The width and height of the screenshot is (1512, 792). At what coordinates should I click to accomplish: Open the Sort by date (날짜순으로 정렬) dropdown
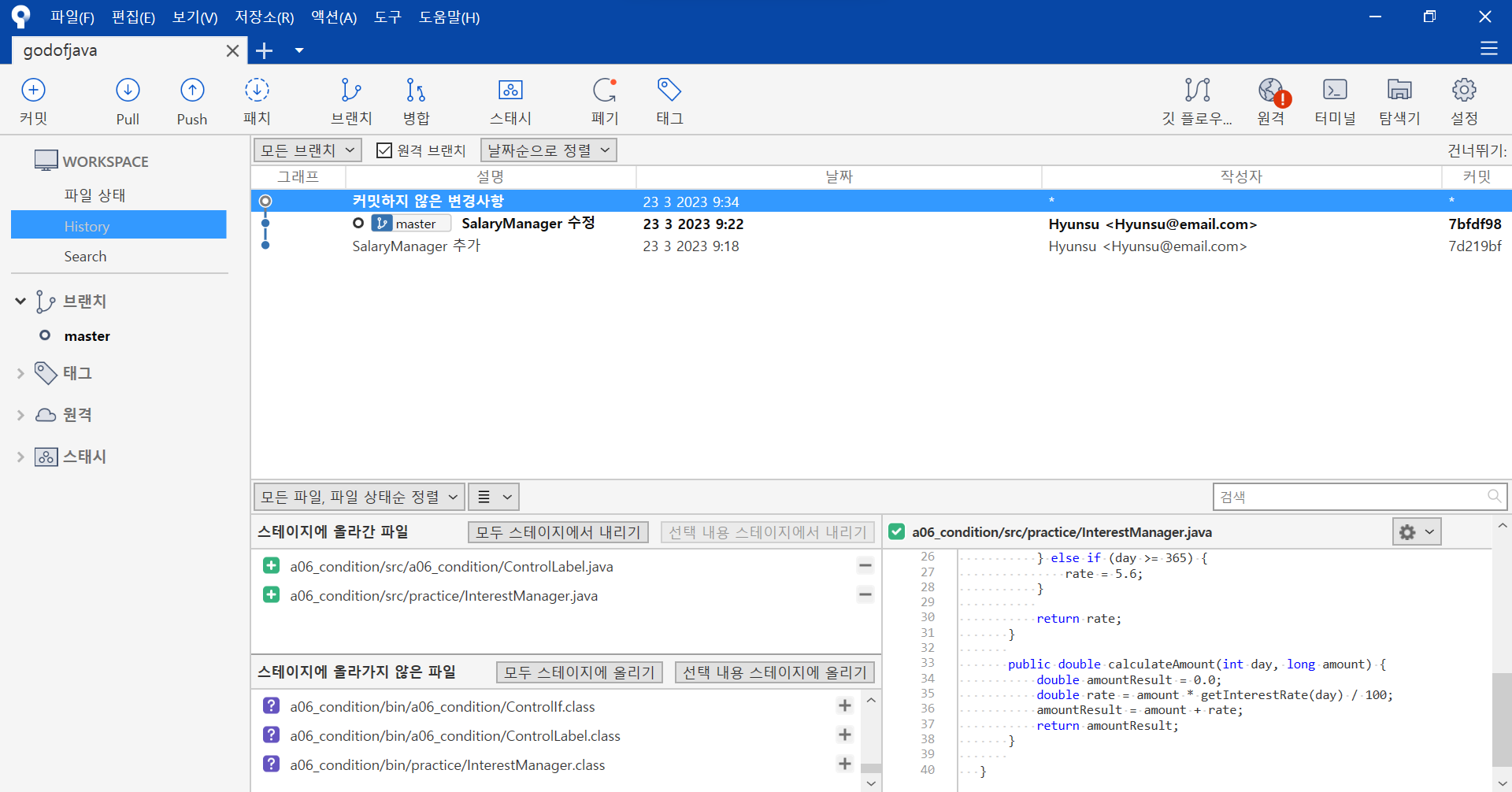(548, 150)
